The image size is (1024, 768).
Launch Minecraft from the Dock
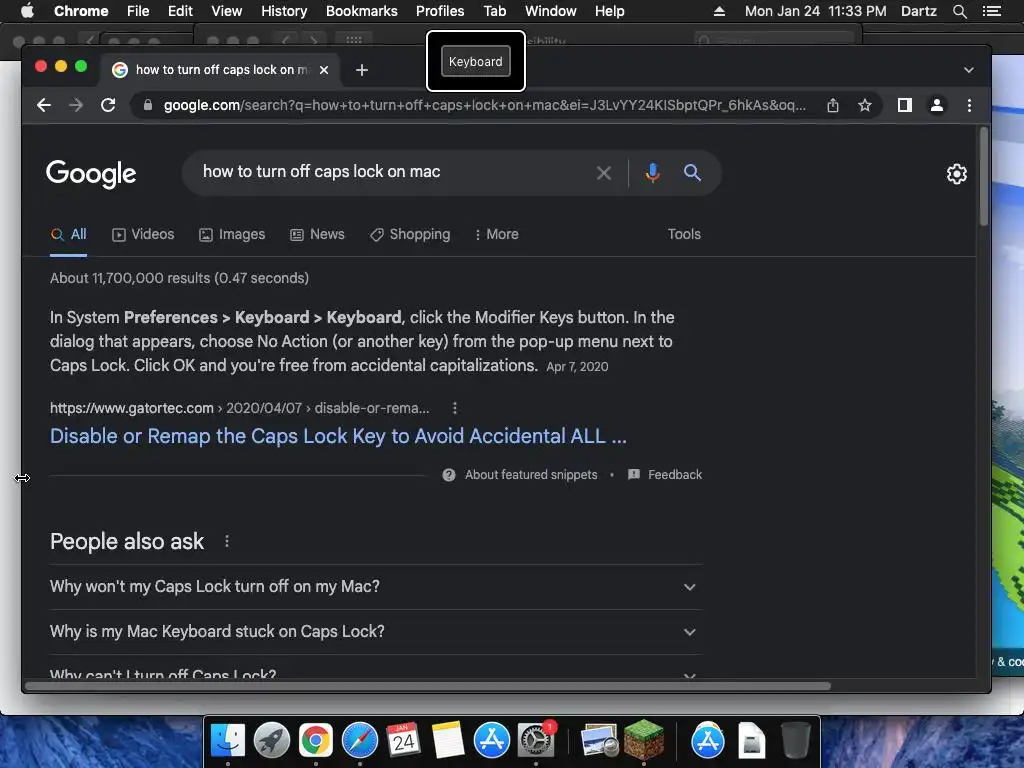point(644,740)
